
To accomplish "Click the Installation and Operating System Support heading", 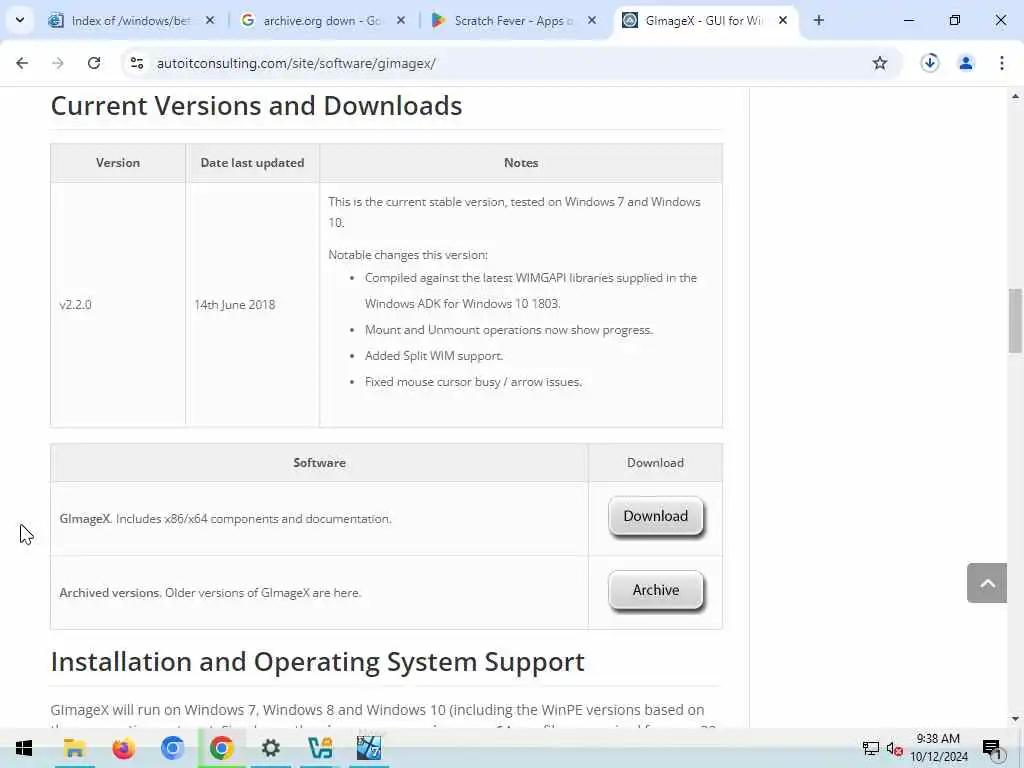I will click(x=317, y=662).
